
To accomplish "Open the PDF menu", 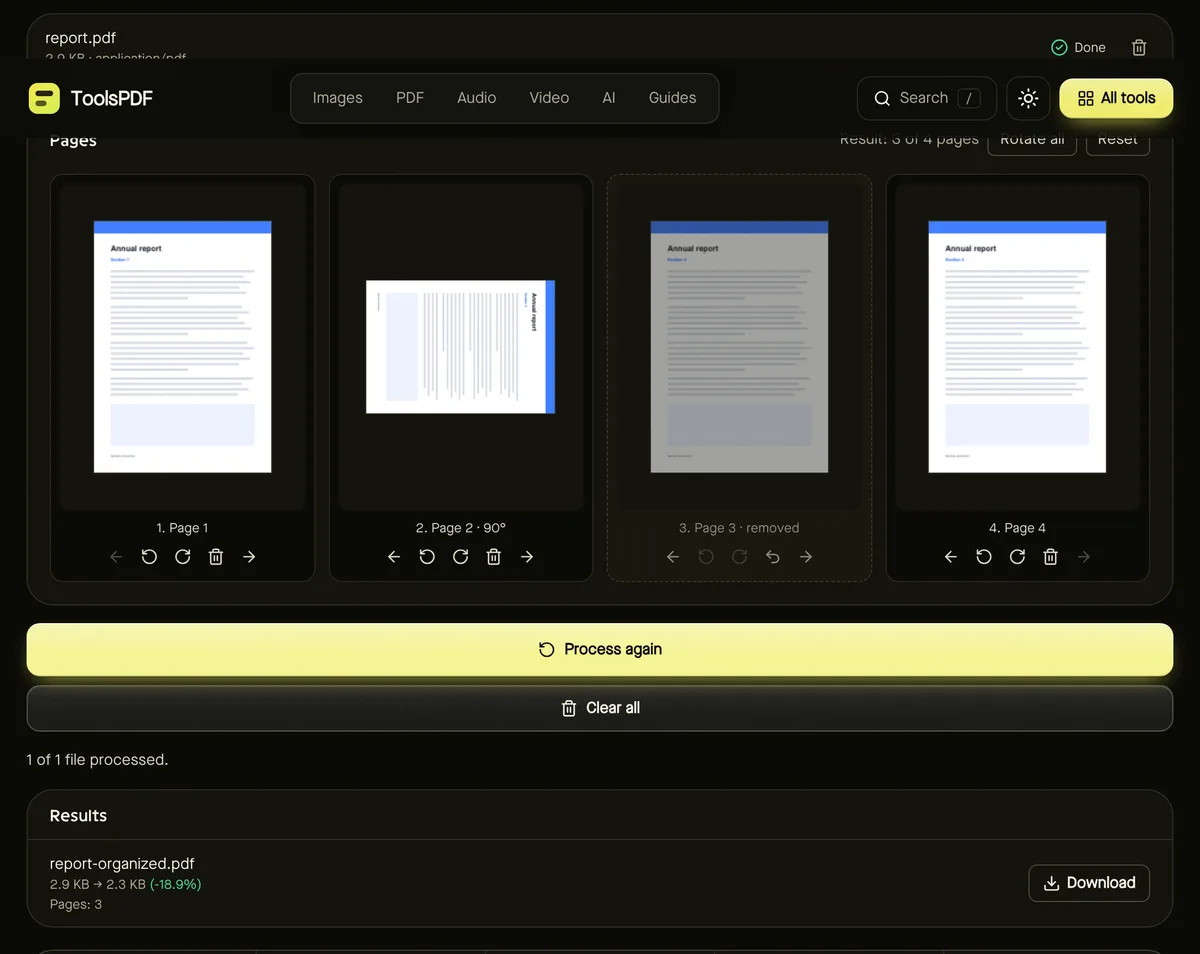I will click(x=410, y=98).
